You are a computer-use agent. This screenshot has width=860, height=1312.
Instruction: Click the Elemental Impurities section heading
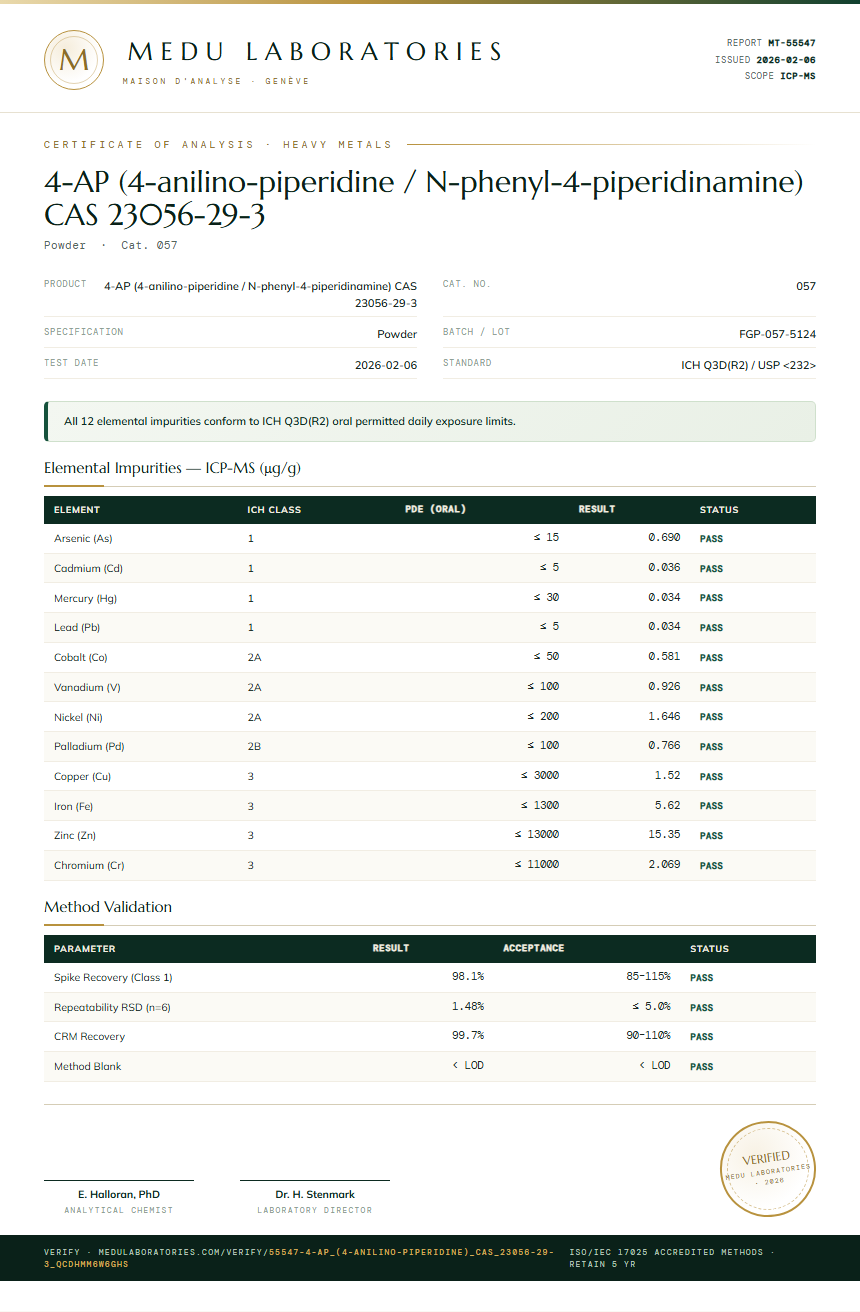pyautogui.click(x=172, y=468)
